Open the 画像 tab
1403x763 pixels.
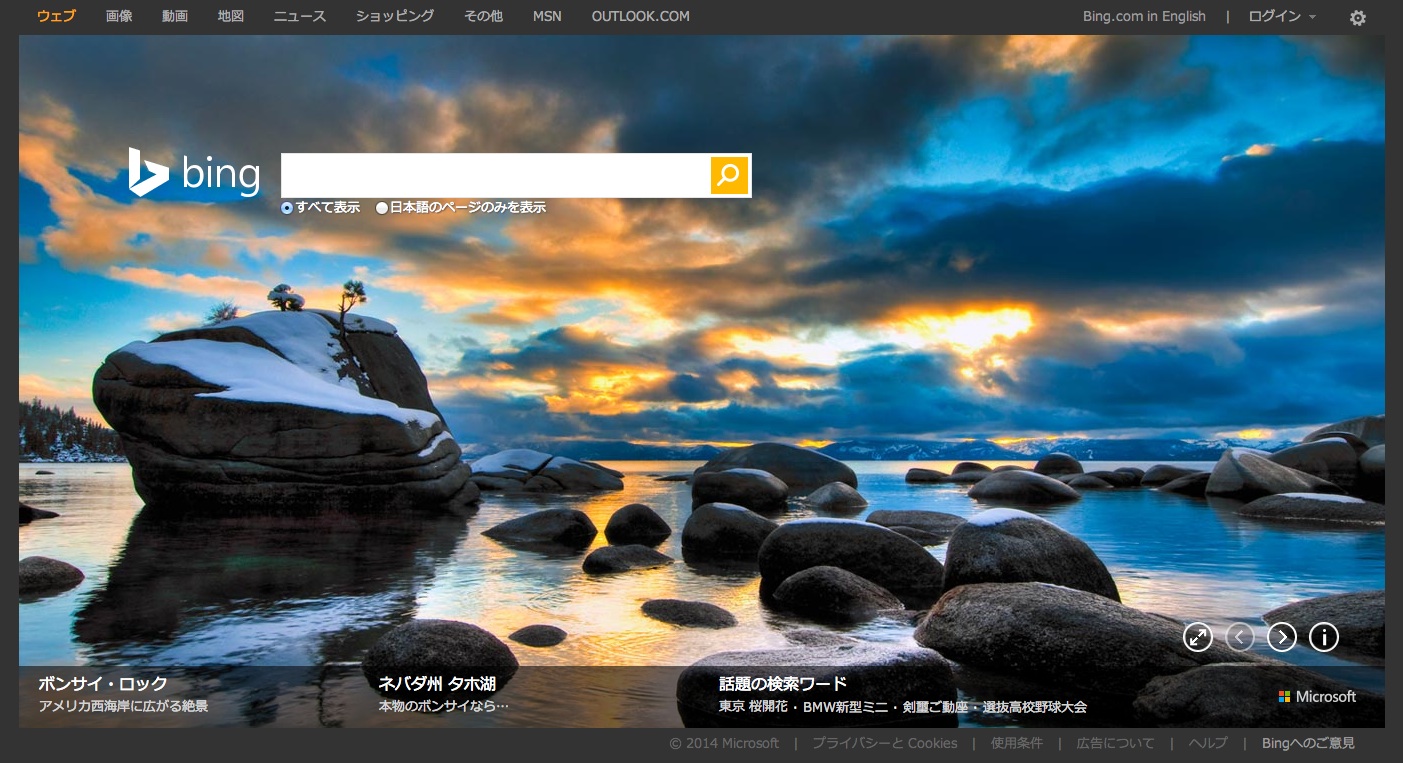coord(119,17)
